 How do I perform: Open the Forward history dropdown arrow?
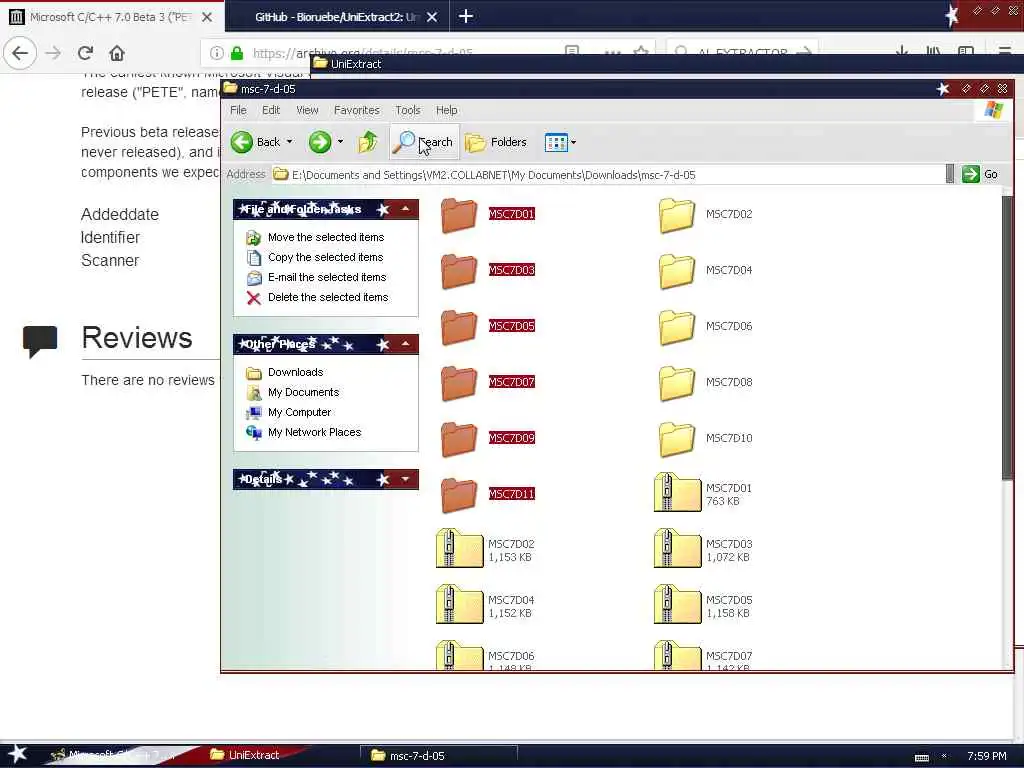340,142
